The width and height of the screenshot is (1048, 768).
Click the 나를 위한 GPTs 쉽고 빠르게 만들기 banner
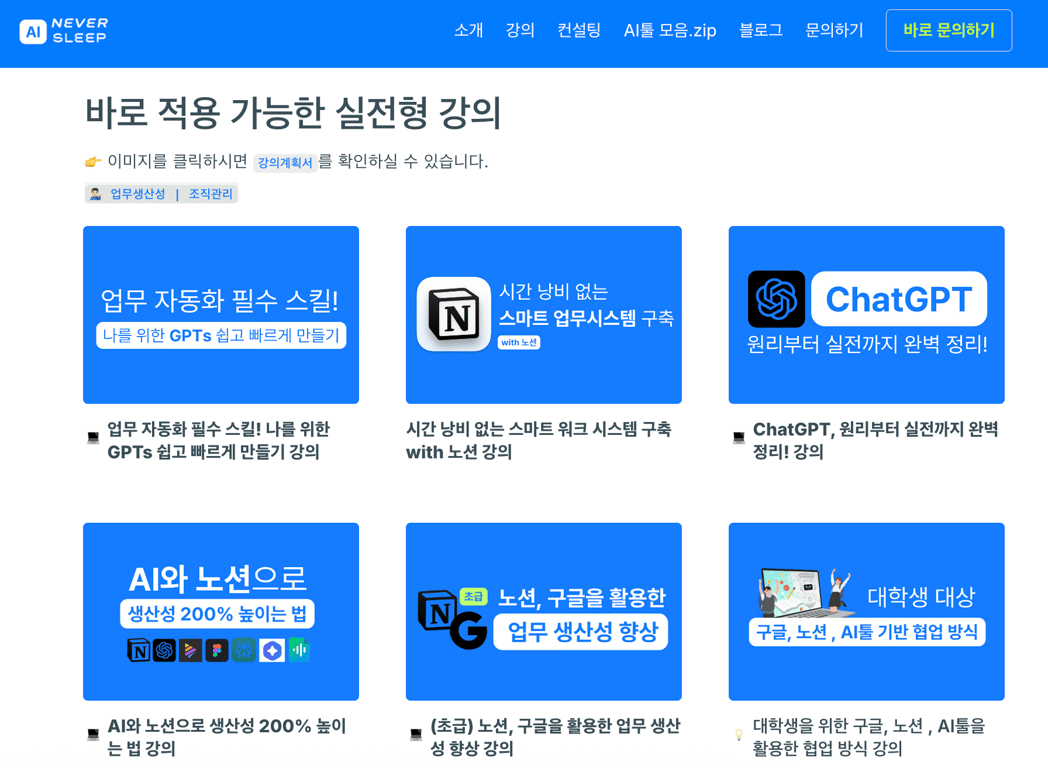click(221, 335)
